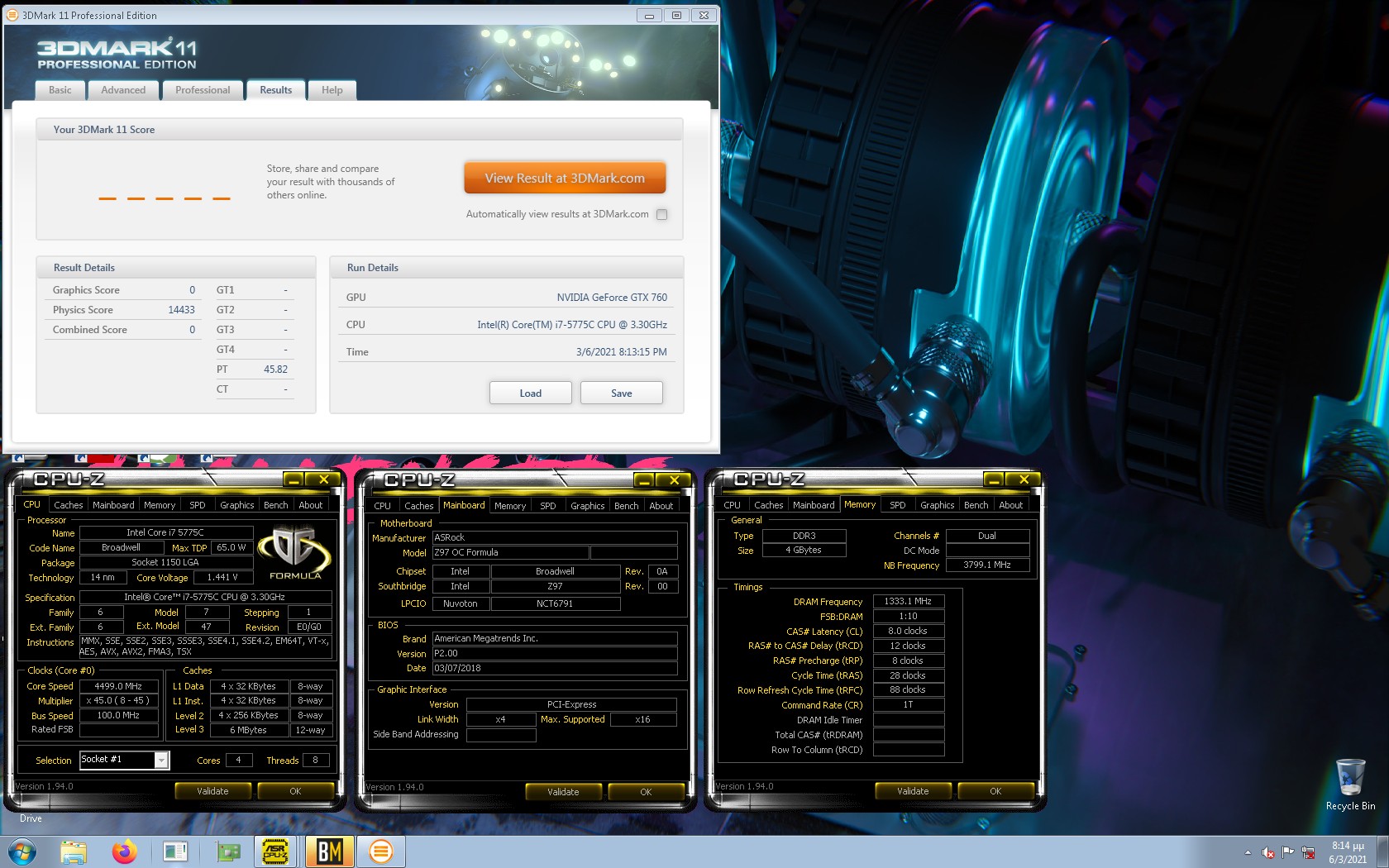1389x868 pixels.
Task: Enable automatically view results at 3DMark.com
Action: [x=661, y=214]
